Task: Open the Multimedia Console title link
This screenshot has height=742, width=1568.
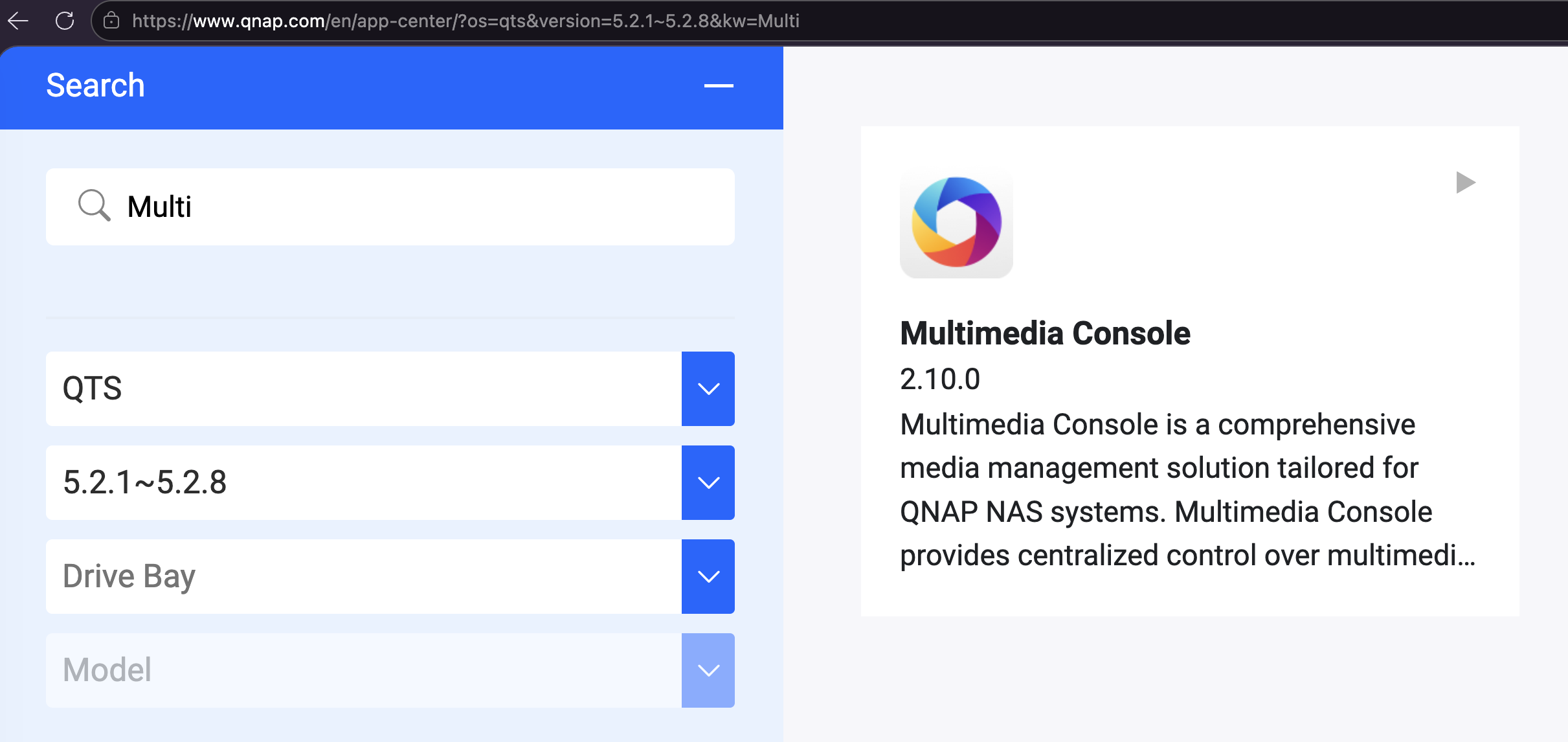Action: (x=1045, y=333)
